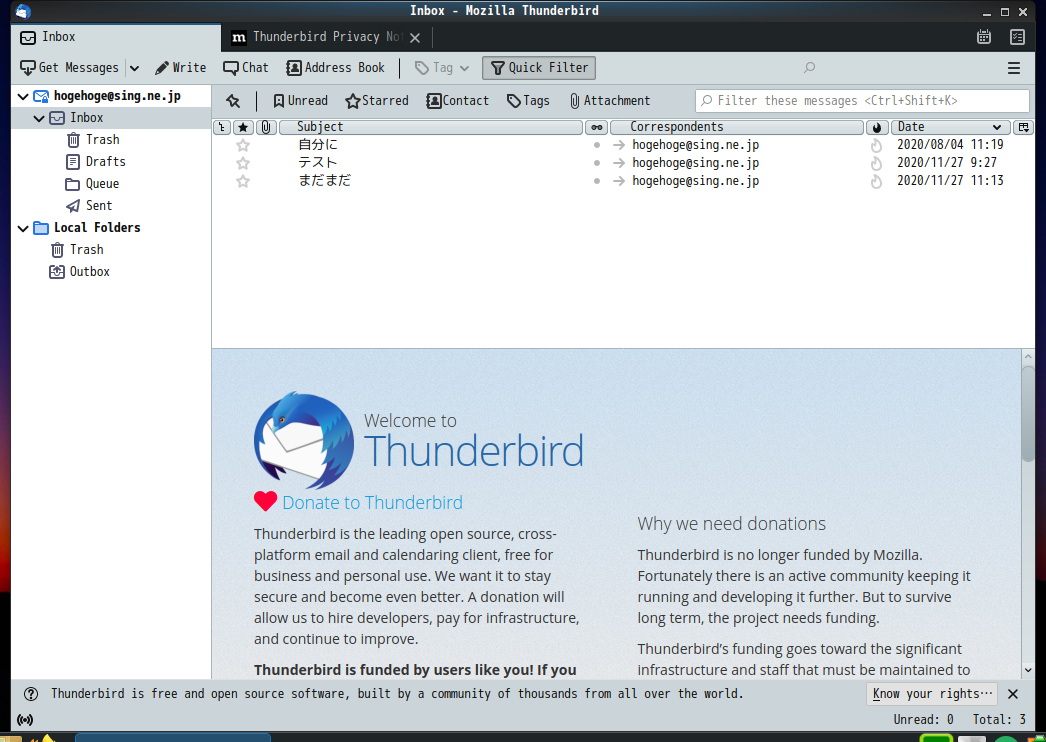Open the Tag dropdown
The width and height of the screenshot is (1046, 742).
(442, 67)
